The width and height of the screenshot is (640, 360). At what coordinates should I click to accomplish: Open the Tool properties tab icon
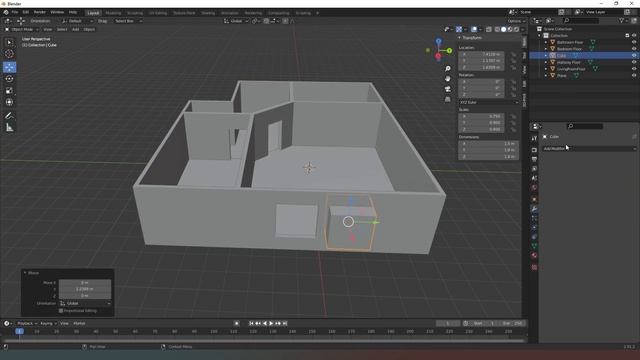[534, 138]
